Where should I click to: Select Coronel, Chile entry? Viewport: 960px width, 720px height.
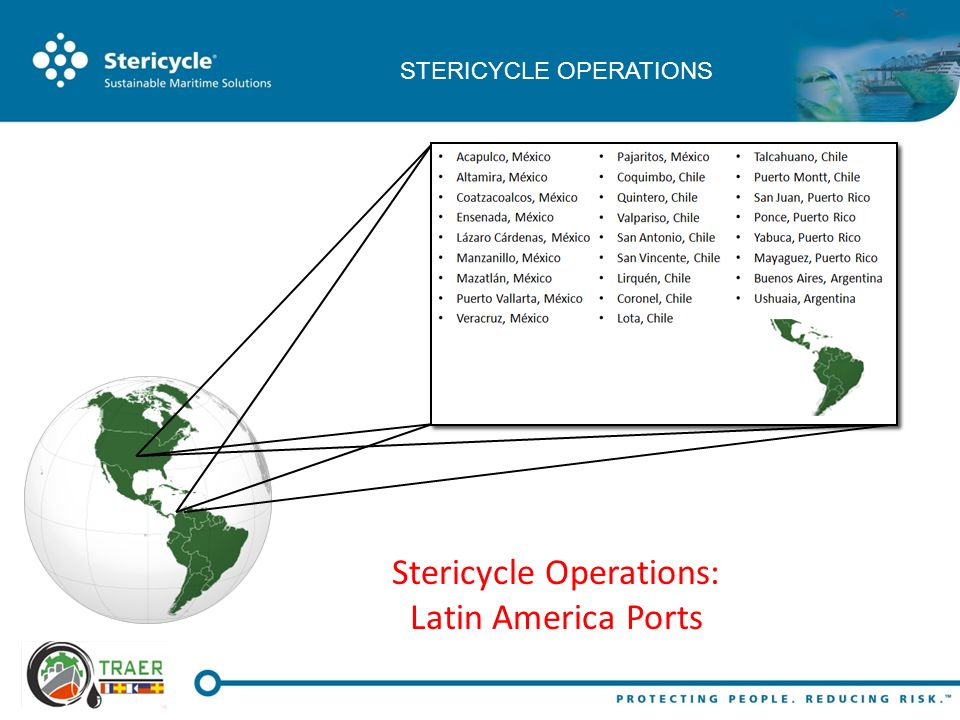click(x=654, y=298)
